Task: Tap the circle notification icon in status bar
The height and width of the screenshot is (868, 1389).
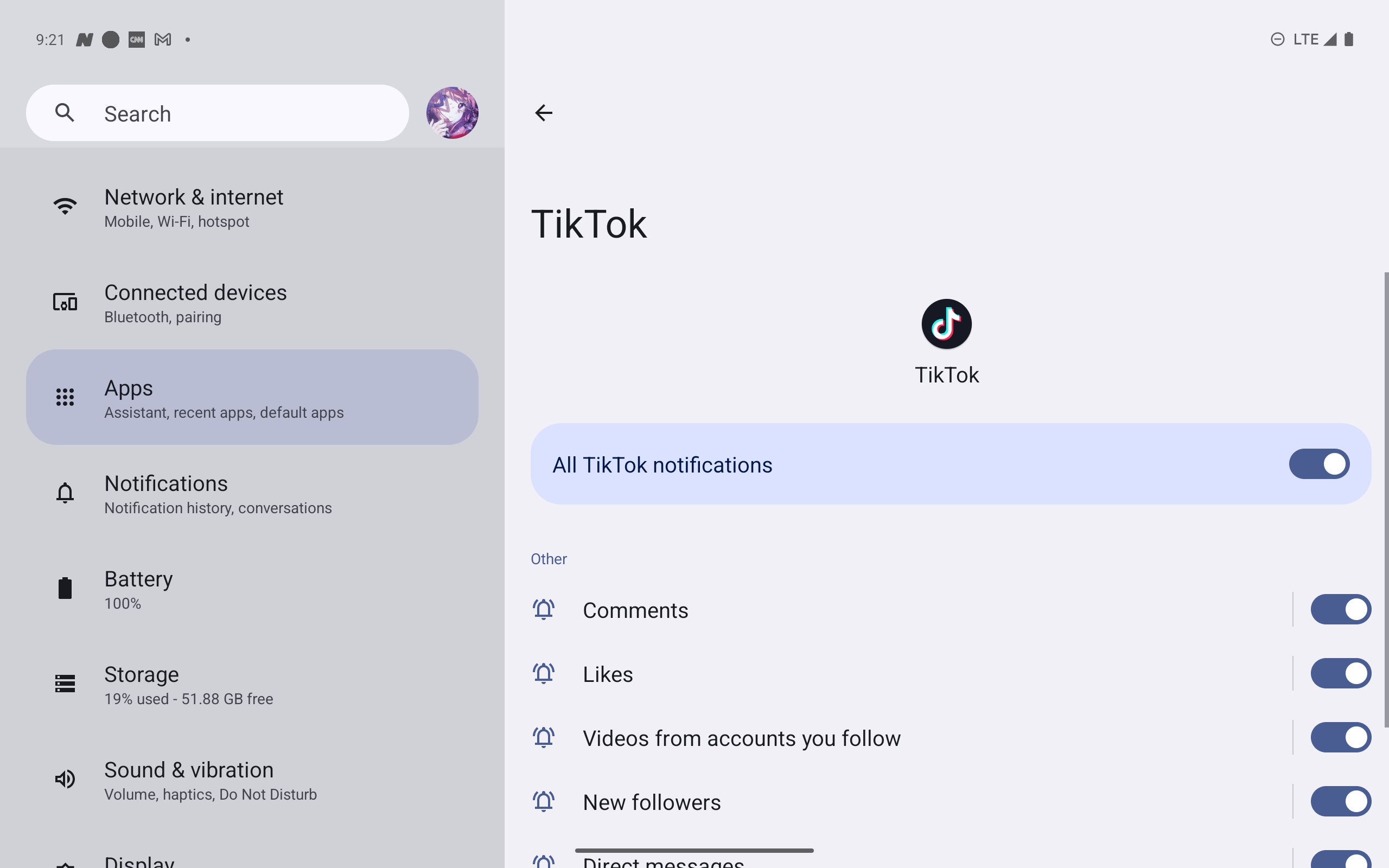Action: pos(110,40)
